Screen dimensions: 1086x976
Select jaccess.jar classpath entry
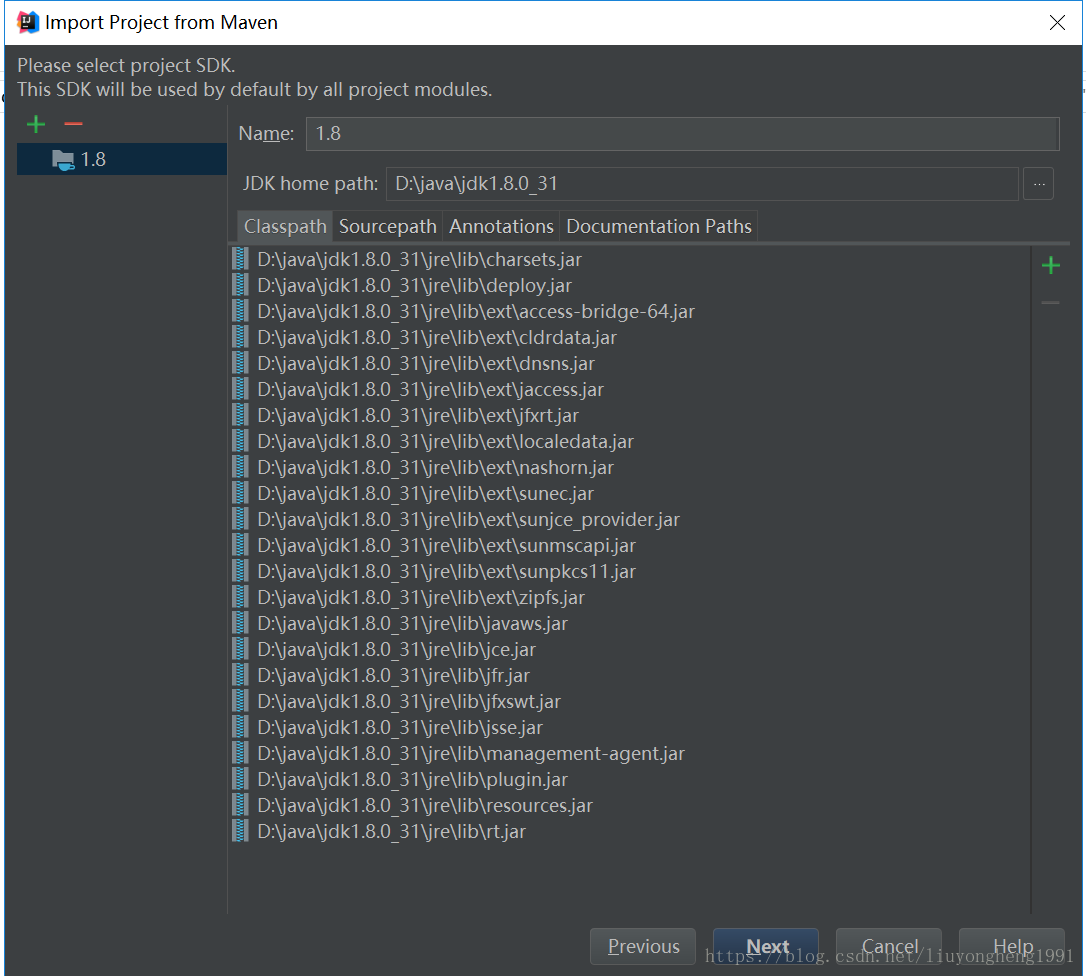click(x=630, y=389)
